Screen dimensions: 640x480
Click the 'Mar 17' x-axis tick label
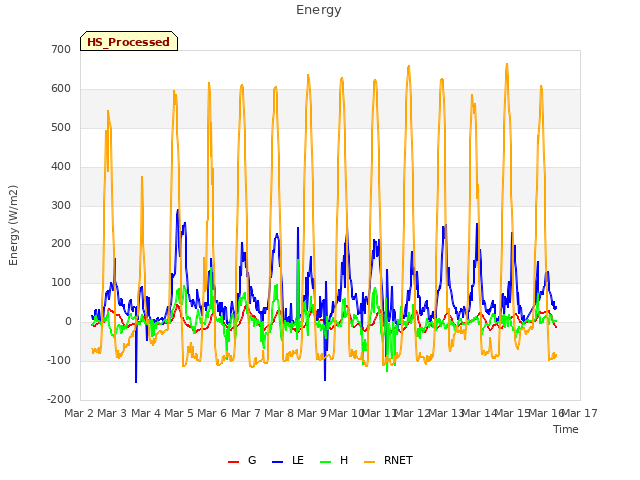580,413
